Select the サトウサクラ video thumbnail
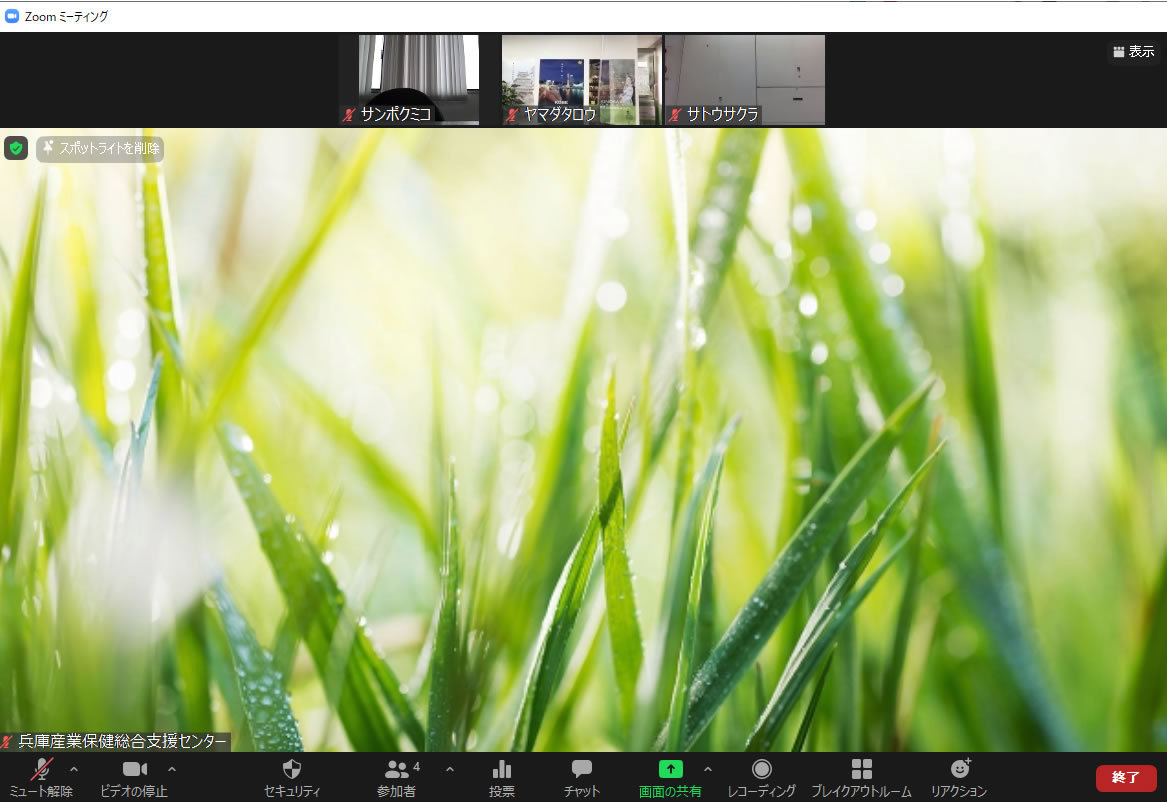The width and height of the screenshot is (1167, 802). point(744,80)
